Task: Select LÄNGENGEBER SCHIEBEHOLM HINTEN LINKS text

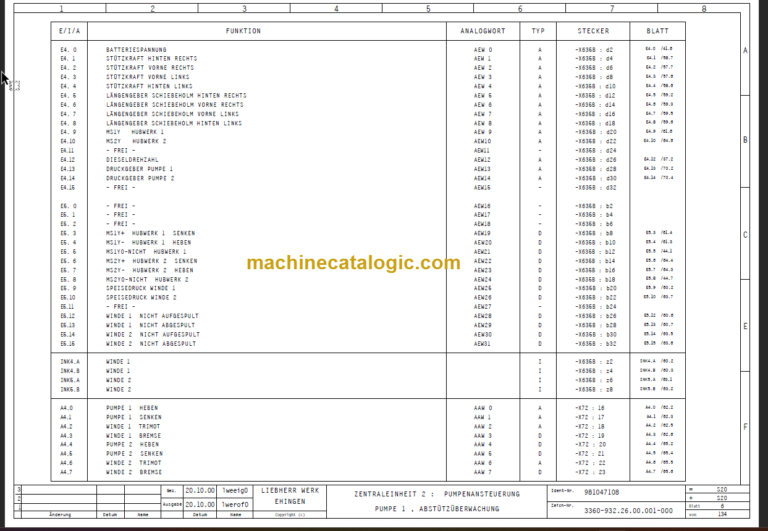Action: (174, 123)
